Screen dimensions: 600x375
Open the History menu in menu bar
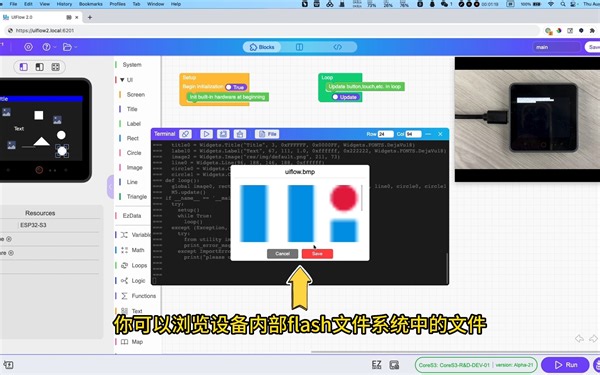(x=64, y=4)
